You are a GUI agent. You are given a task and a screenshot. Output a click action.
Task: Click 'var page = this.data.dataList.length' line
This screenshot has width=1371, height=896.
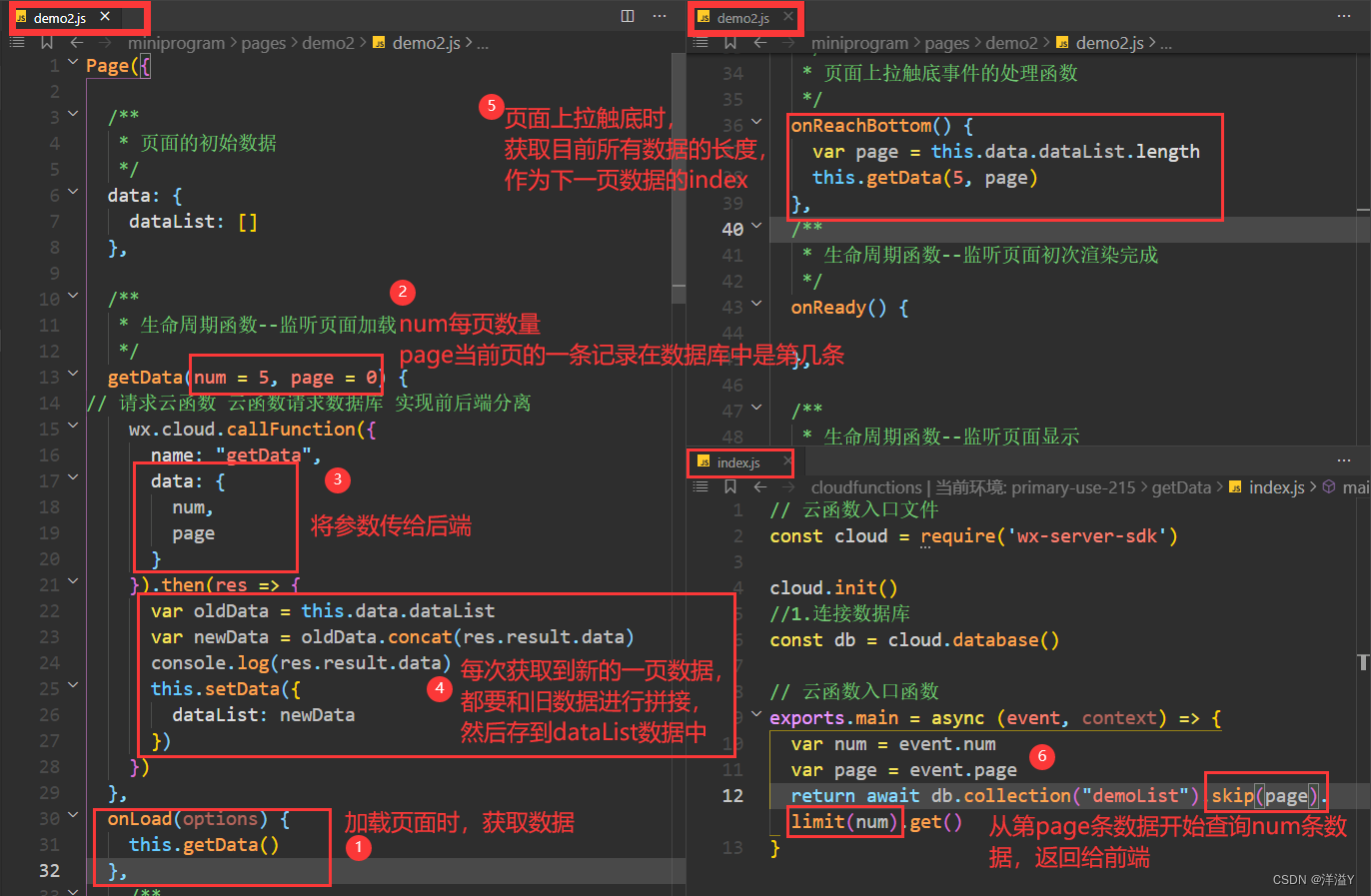coord(1006,152)
